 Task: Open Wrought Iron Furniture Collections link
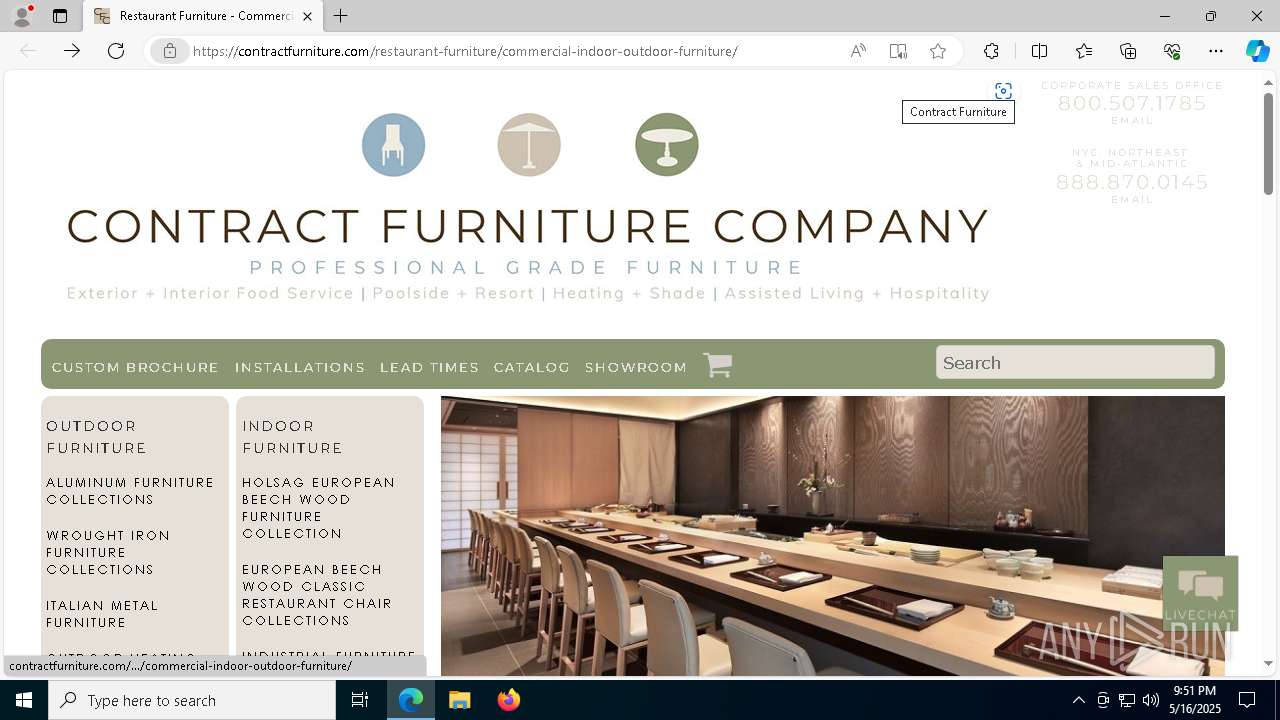click(x=108, y=552)
